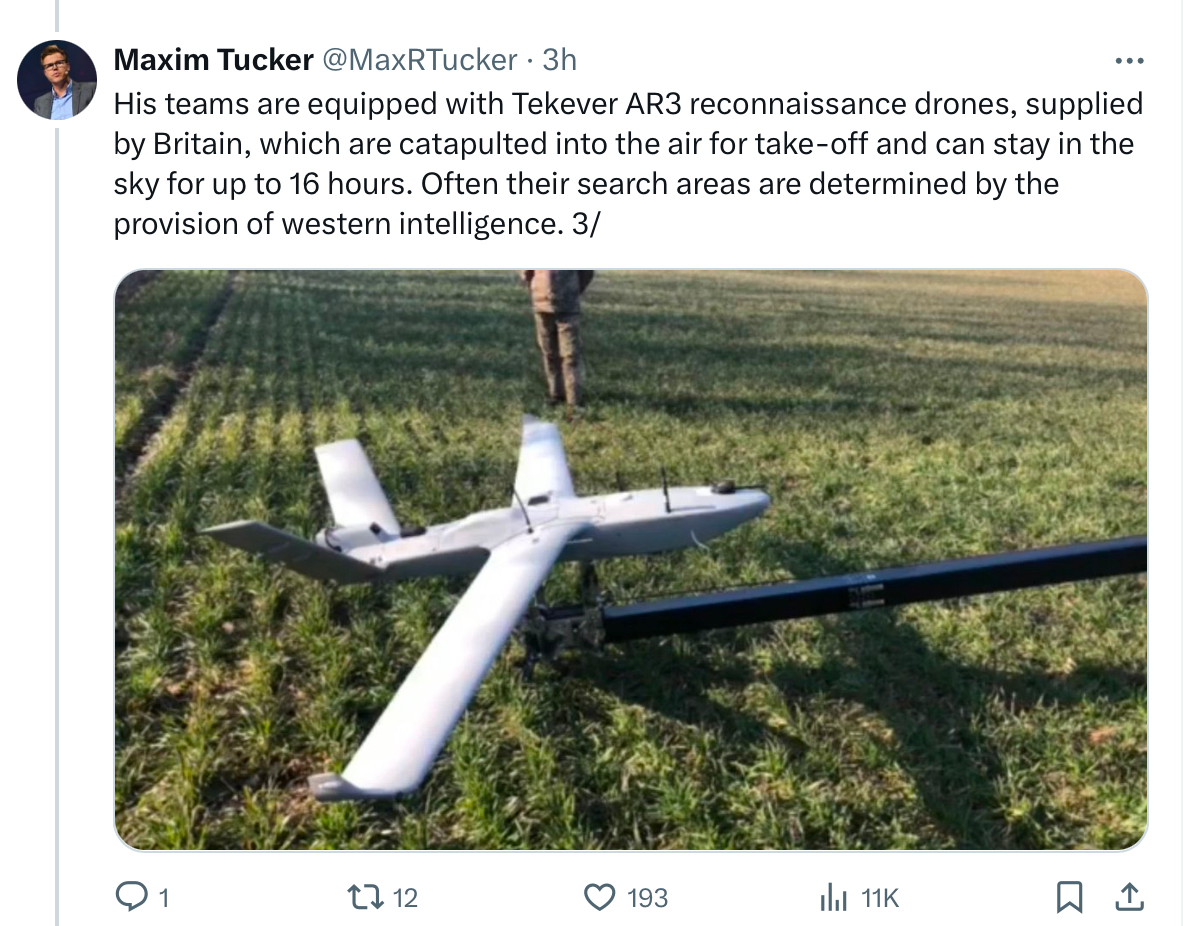Bookmark this tweet
This screenshot has width=1193, height=926.
pos(1069,897)
